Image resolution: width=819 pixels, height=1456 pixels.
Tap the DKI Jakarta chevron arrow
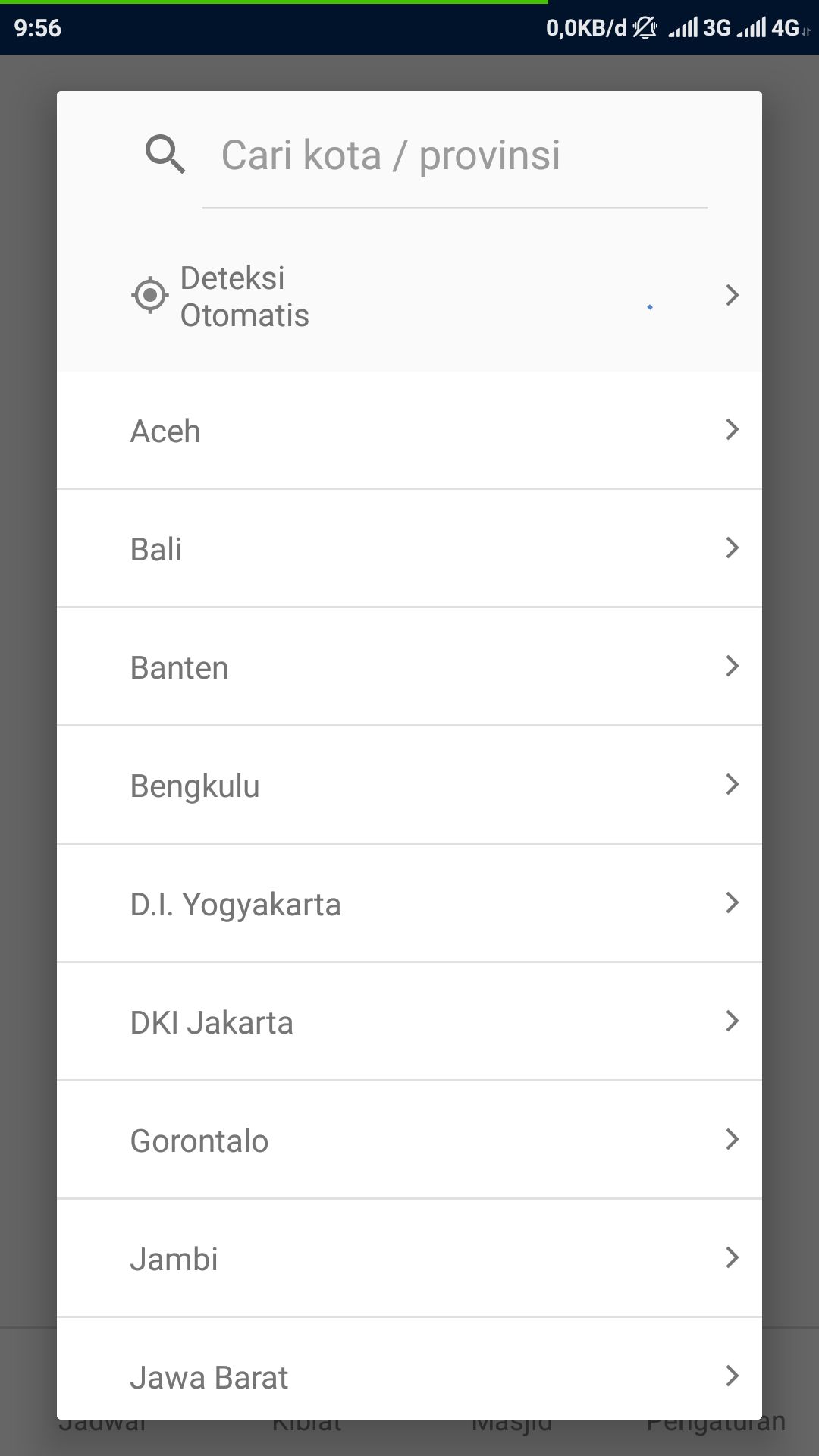(732, 1021)
